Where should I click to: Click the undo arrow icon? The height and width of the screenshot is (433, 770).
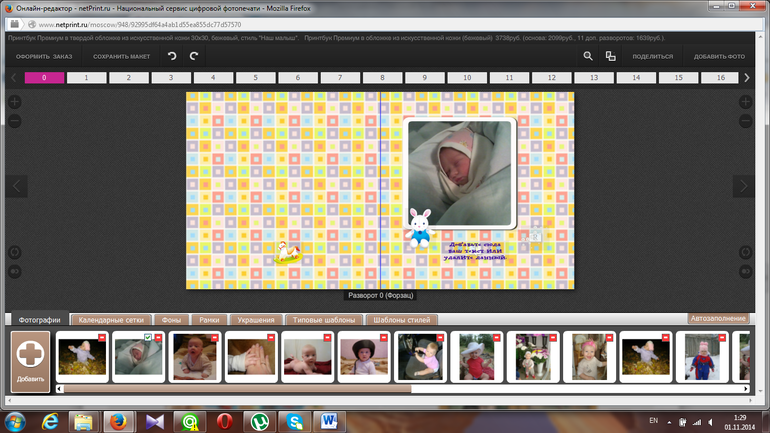[x=172, y=56]
